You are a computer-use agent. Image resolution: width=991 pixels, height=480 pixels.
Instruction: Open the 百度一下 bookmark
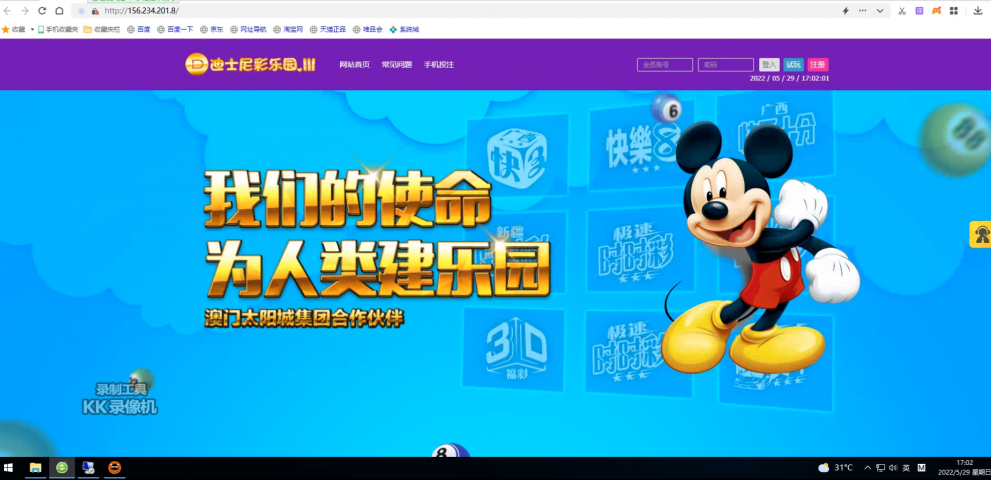coord(176,29)
